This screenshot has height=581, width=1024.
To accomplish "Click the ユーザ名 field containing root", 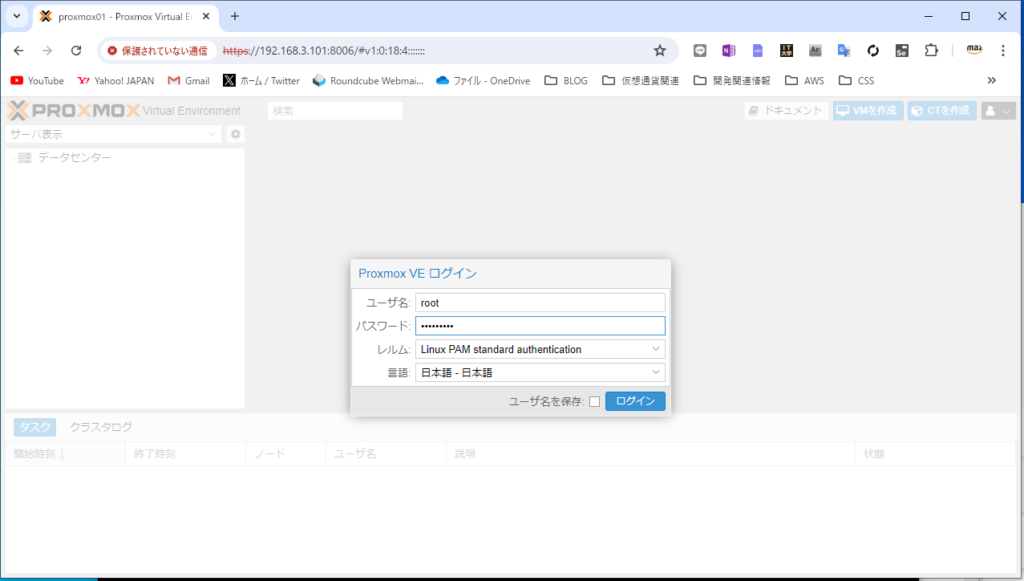I will pos(540,302).
